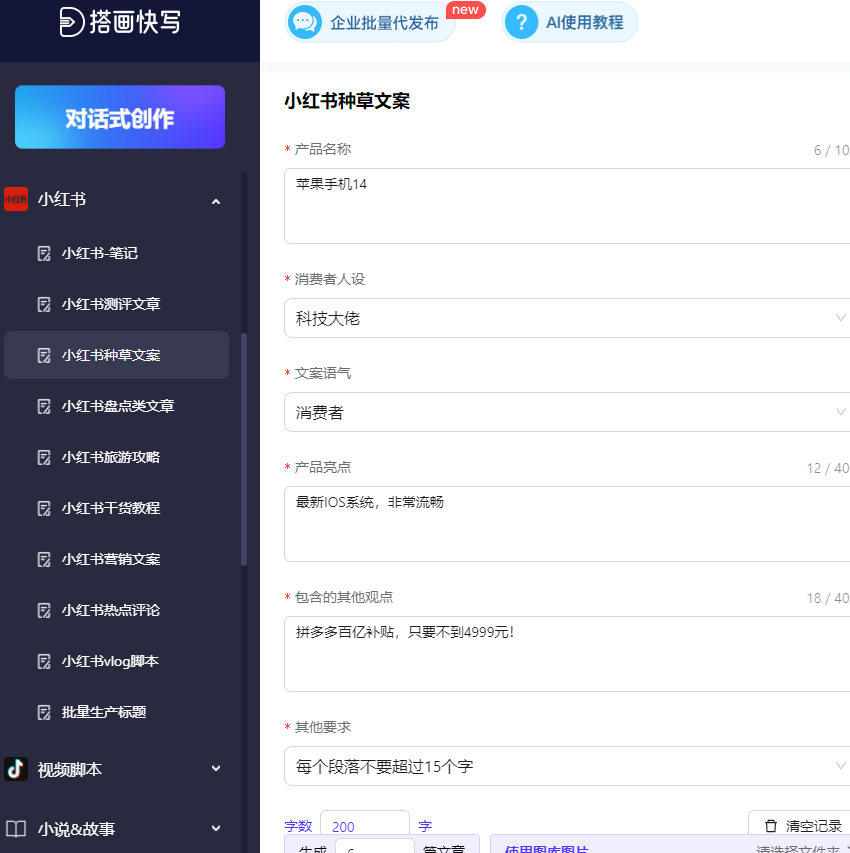Focus the 产品亮点 text field

coord(566,524)
